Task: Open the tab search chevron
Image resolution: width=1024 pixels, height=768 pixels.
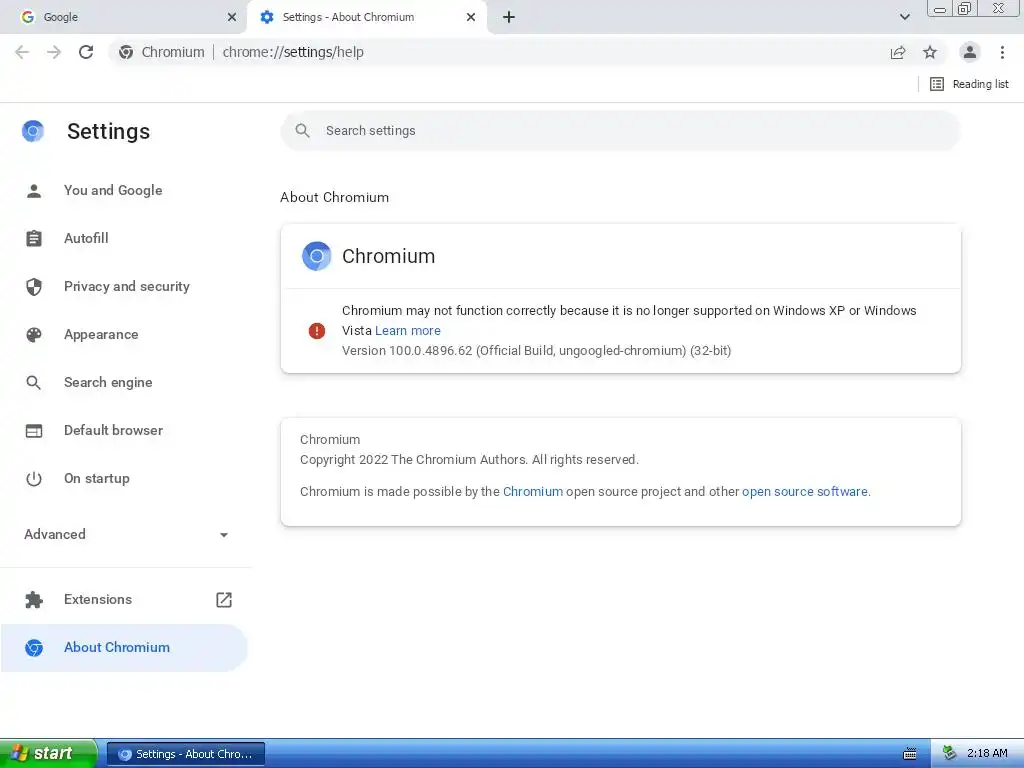Action: coord(904,17)
